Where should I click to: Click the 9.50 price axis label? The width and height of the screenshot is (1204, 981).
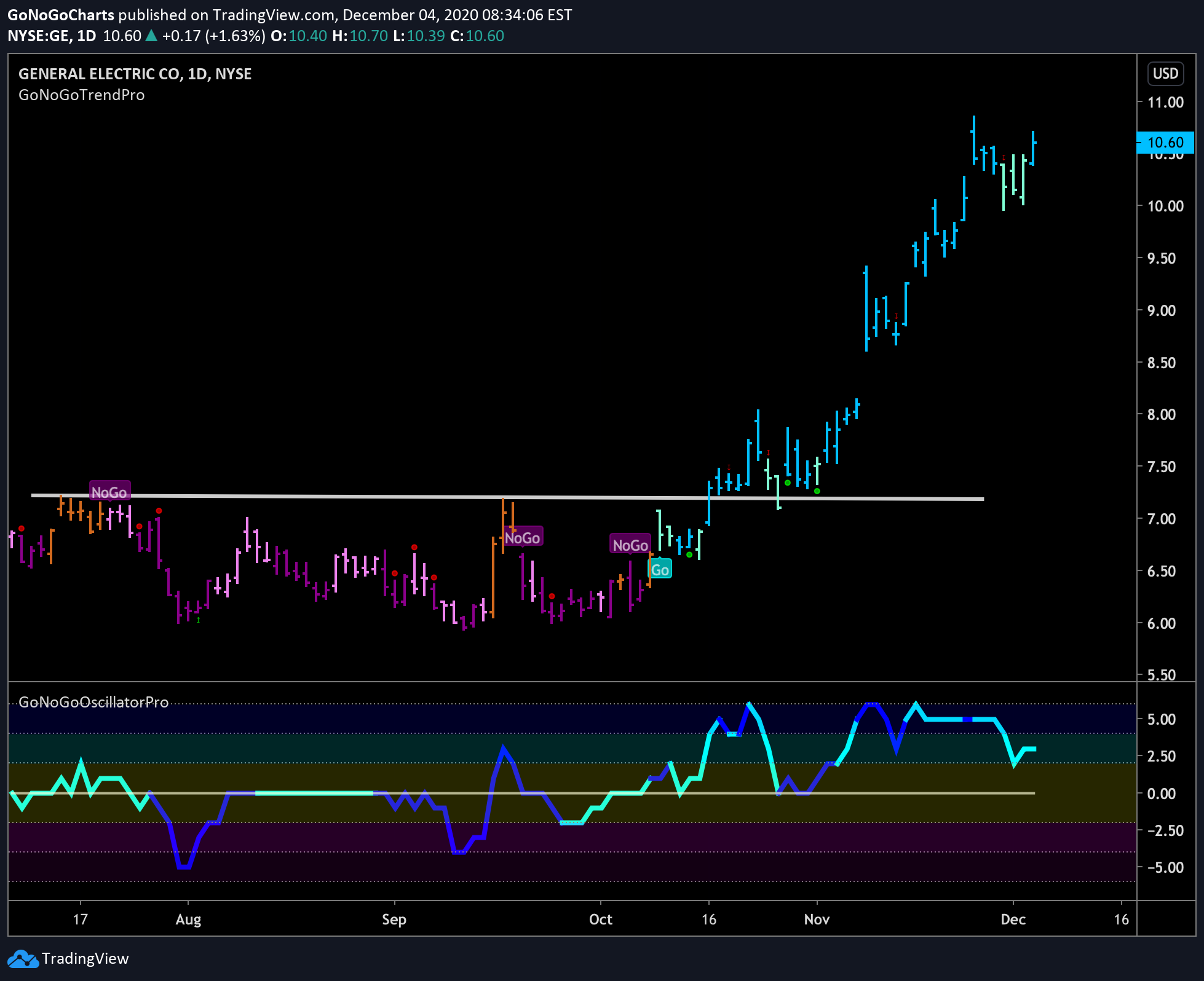tap(1162, 258)
